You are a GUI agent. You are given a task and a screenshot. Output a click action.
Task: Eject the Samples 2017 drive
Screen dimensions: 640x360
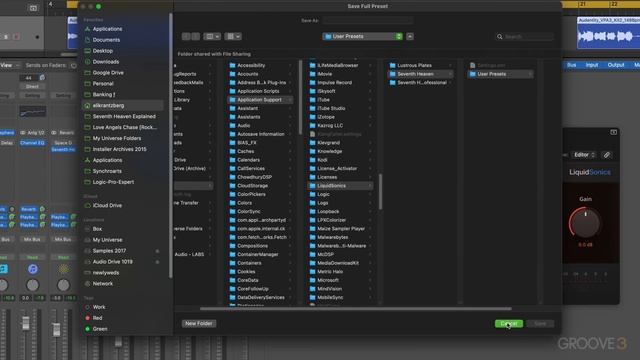[x=157, y=251]
